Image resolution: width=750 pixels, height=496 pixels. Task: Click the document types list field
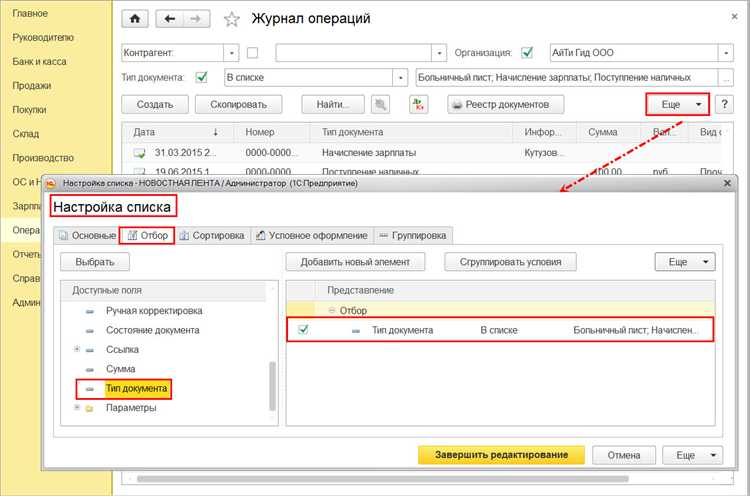(x=567, y=77)
